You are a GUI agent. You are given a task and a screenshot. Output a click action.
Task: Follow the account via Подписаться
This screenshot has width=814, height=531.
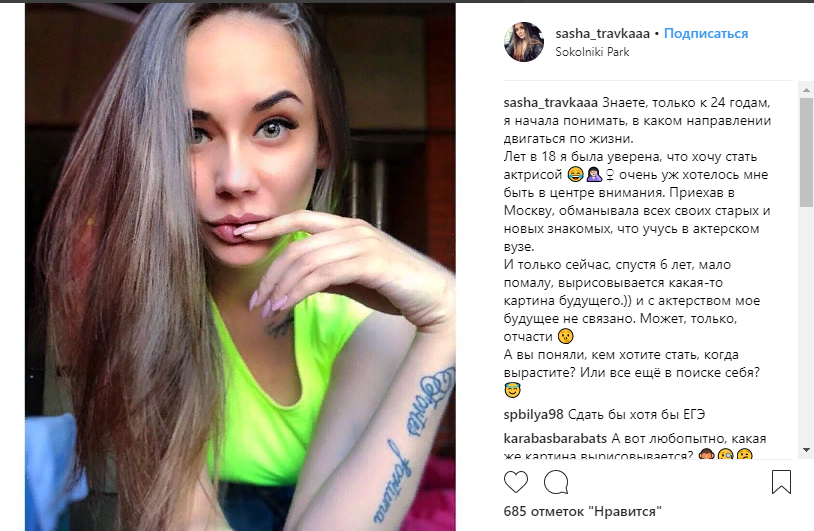[x=706, y=34]
